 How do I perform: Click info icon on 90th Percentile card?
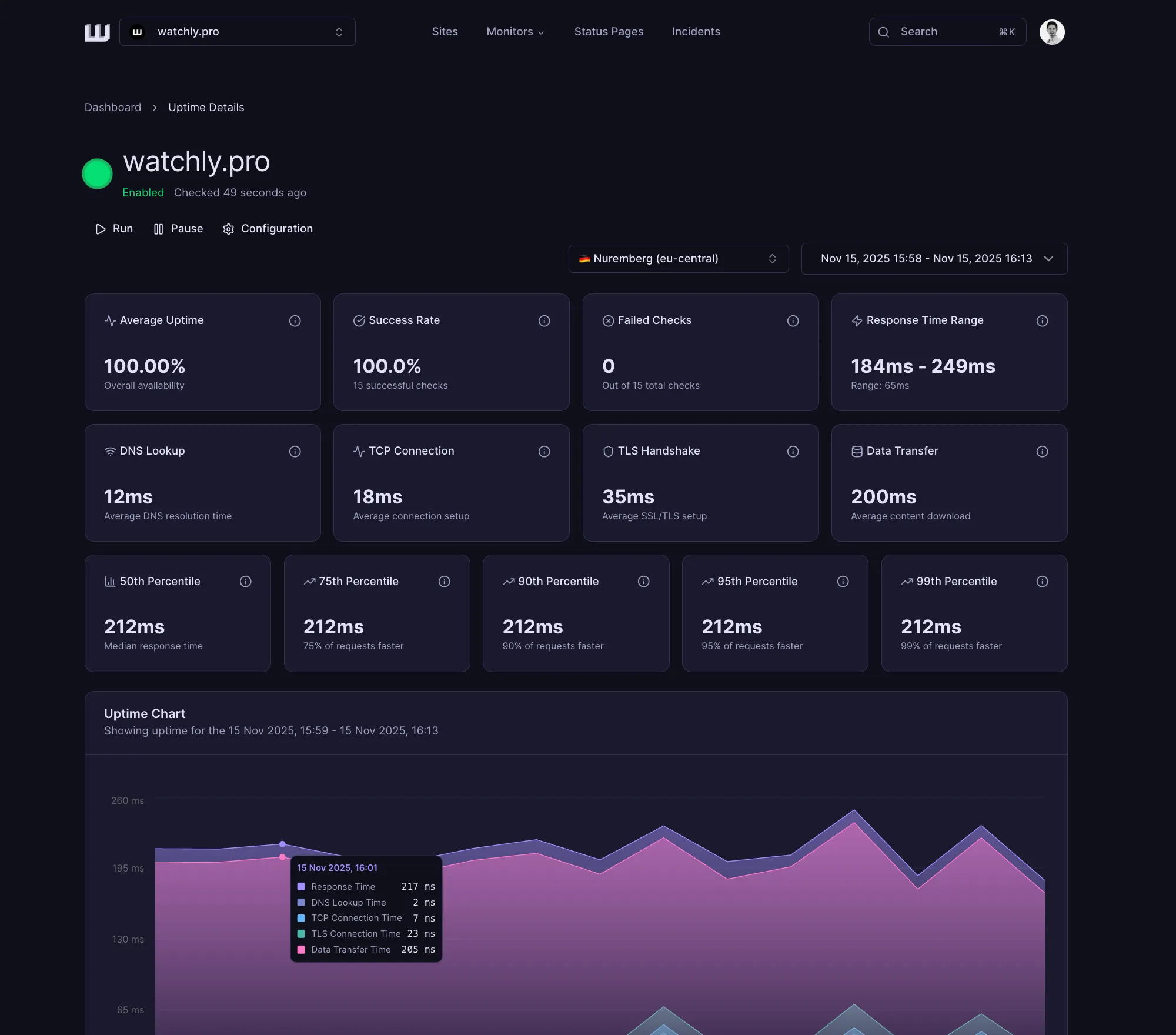point(643,582)
